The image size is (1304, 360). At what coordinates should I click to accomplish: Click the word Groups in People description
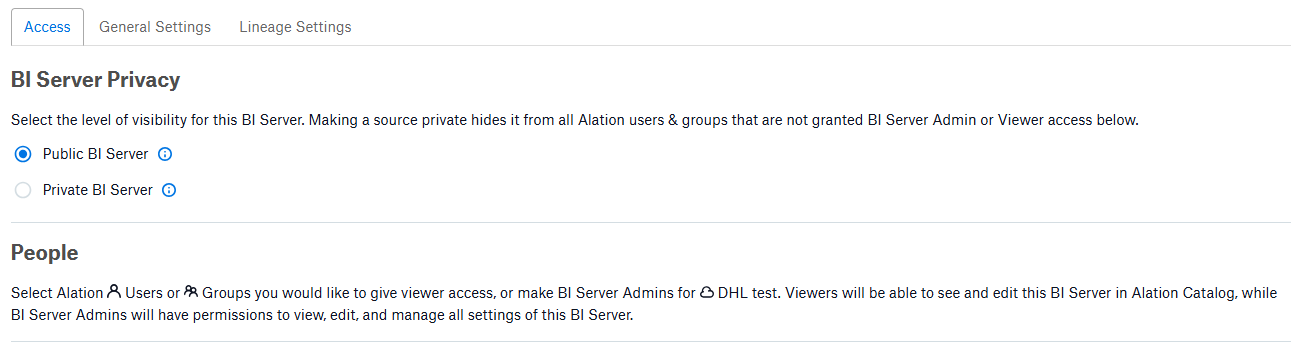[225, 293]
